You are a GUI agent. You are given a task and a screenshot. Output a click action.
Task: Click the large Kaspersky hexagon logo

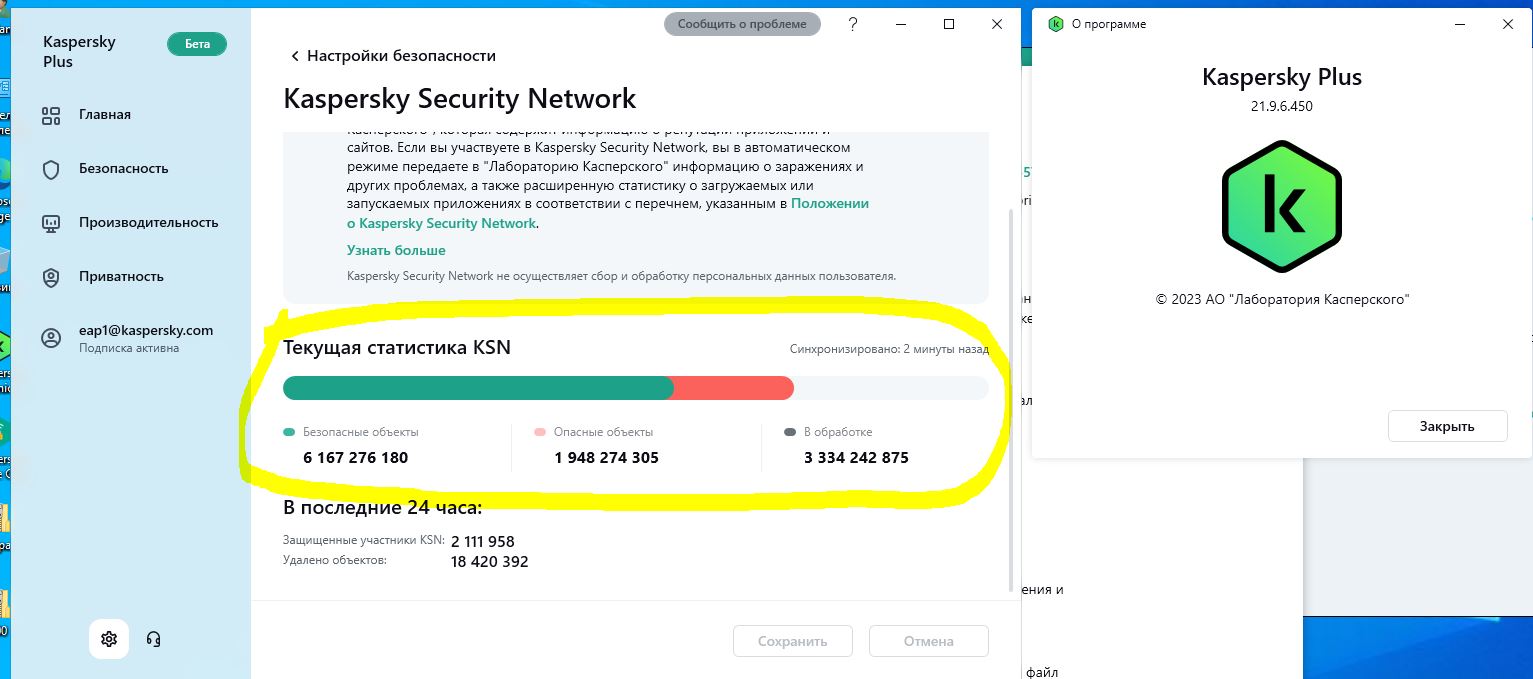[1281, 204]
